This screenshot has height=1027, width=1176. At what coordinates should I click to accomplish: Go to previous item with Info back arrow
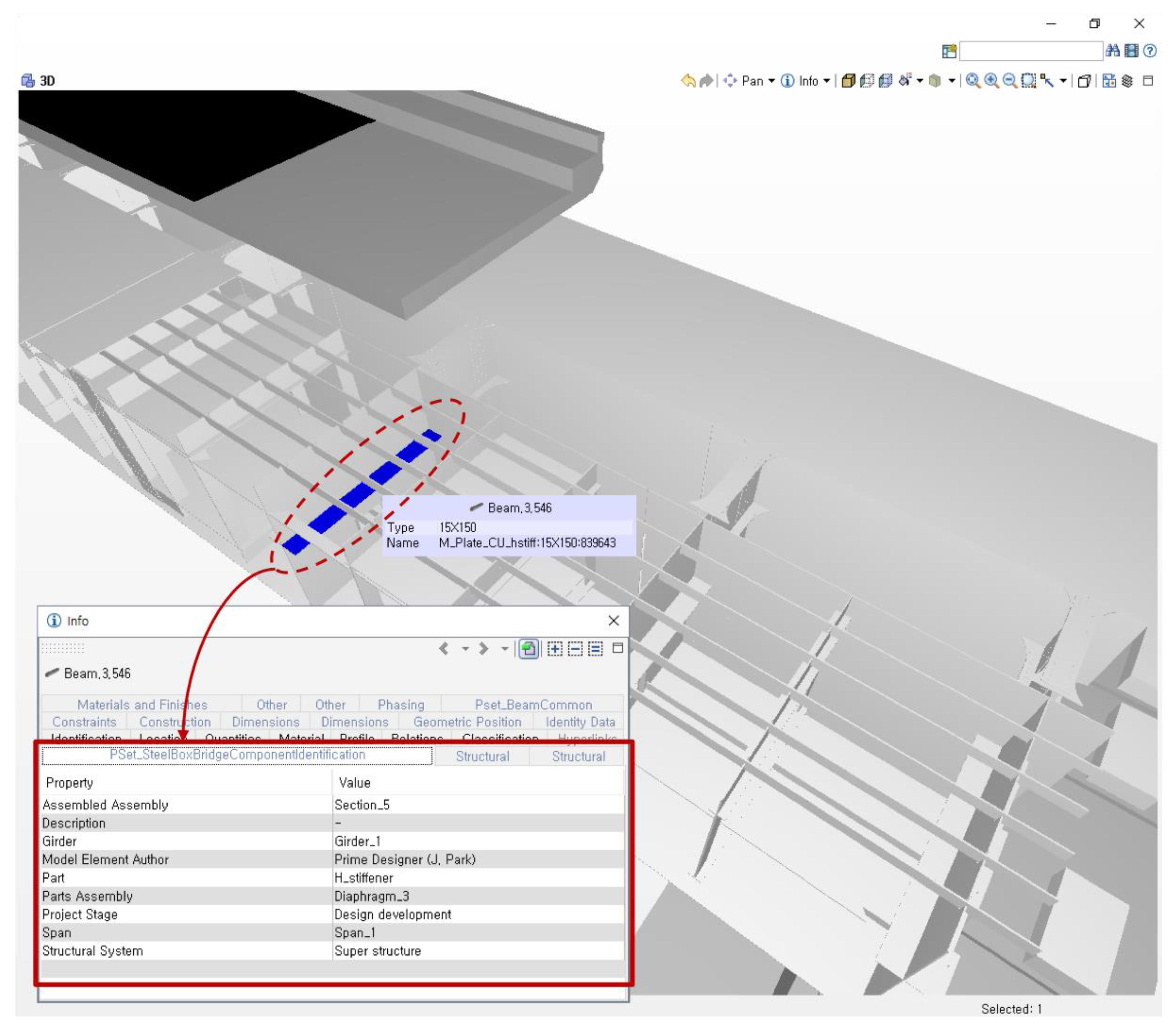pyautogui.click(x=443, y=649)
